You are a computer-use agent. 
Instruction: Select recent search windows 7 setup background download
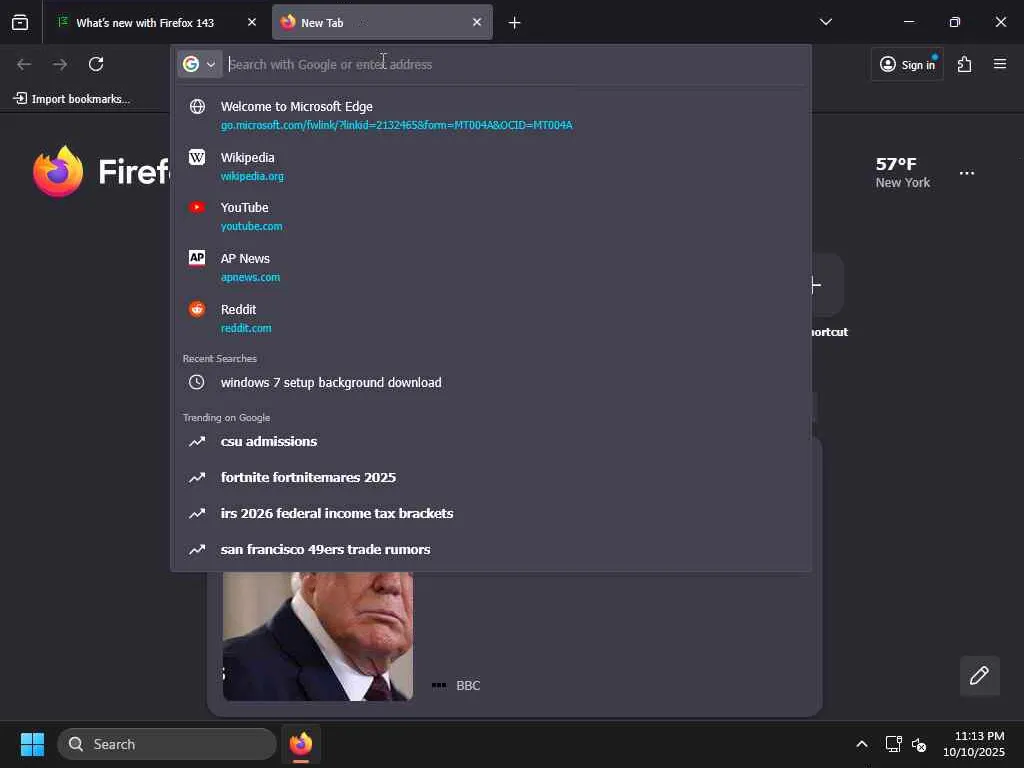(491, 383)
